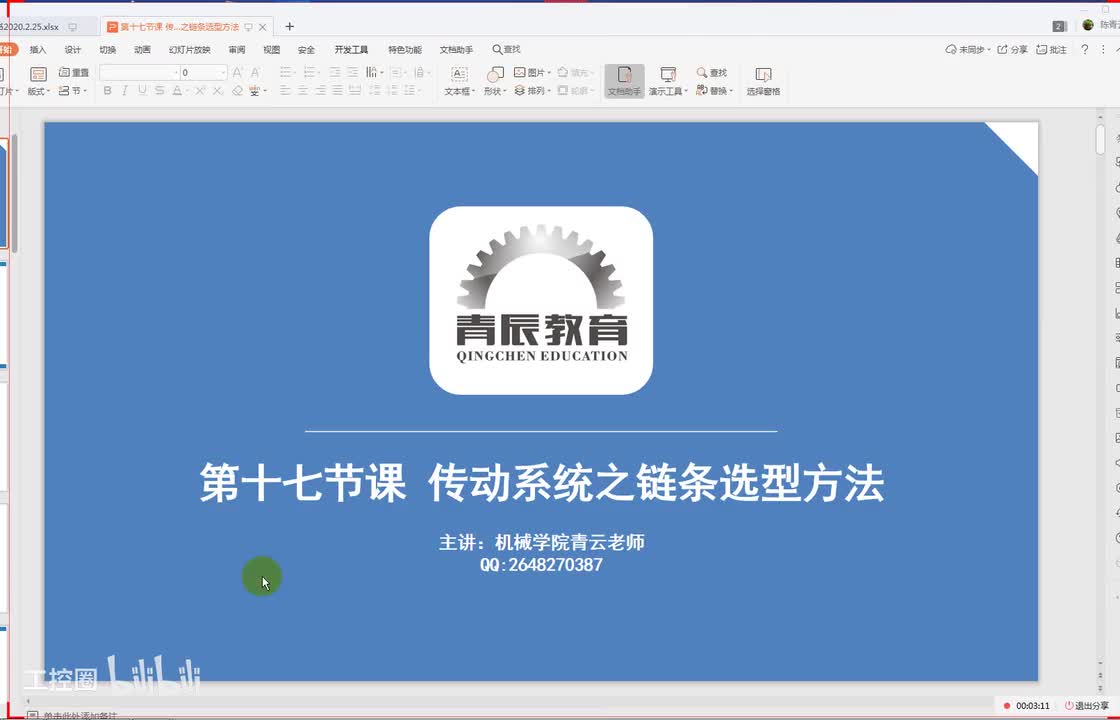Click the clear formatting eraser icon
The width and height of the screenshot is (1120, 720).
pyautogui.click(x=237, y=91)
